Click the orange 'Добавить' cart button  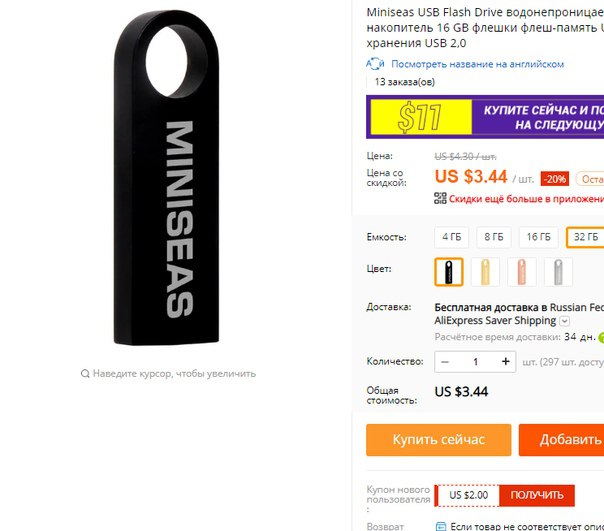click(x=561, y=440)
